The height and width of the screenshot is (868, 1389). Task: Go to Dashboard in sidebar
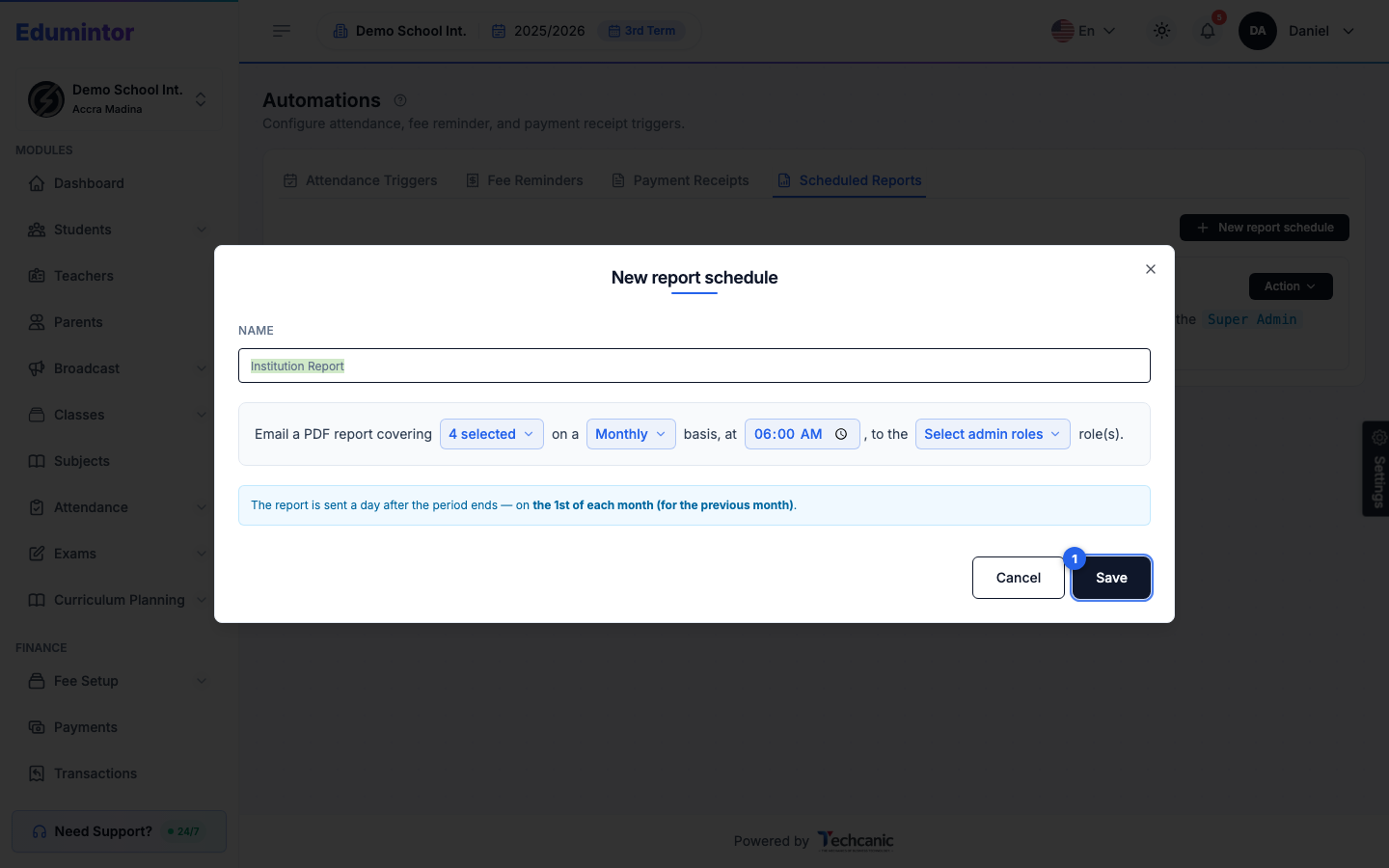(120, 183)
